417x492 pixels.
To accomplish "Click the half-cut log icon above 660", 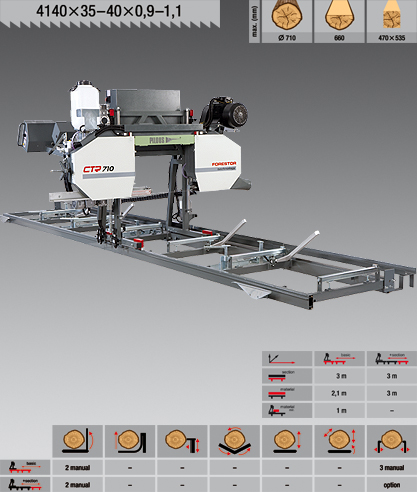I will (339, 16).
